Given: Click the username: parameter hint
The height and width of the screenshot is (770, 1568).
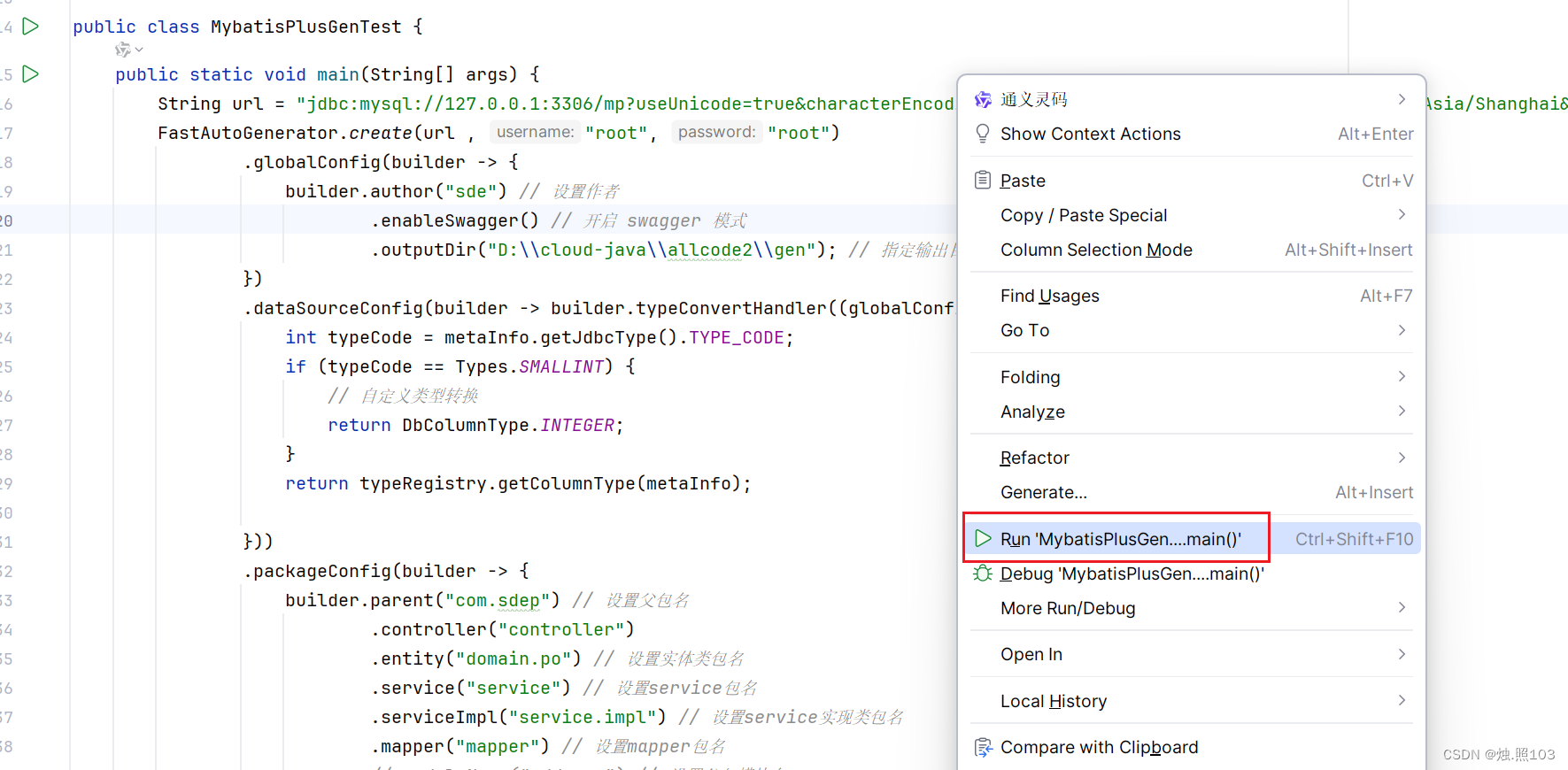Looking at the screenshot, I should (x=535, y=132).
